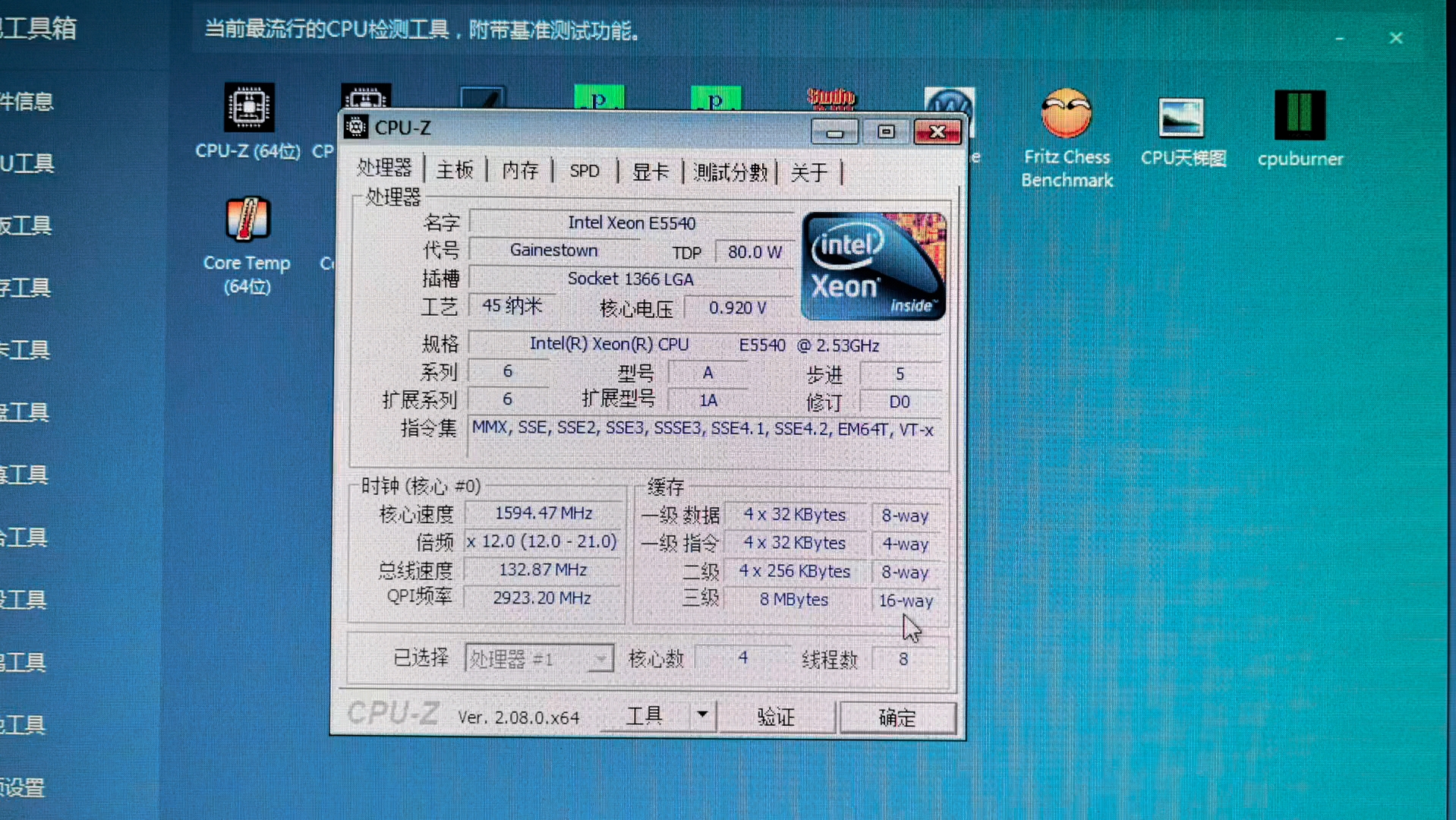Viewport: 1456px width, 820px height.
Task: Open the 工具 button dropdown arrow
Action: (x=702, y=715)
